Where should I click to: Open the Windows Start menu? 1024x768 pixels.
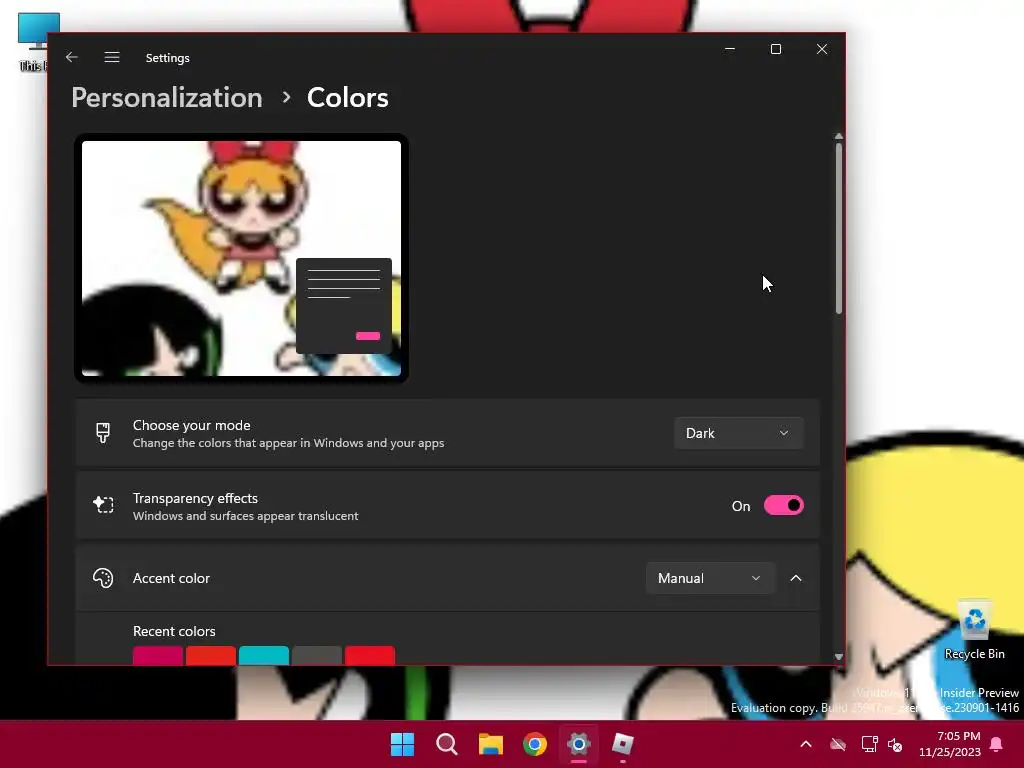[x=402, y=744]
